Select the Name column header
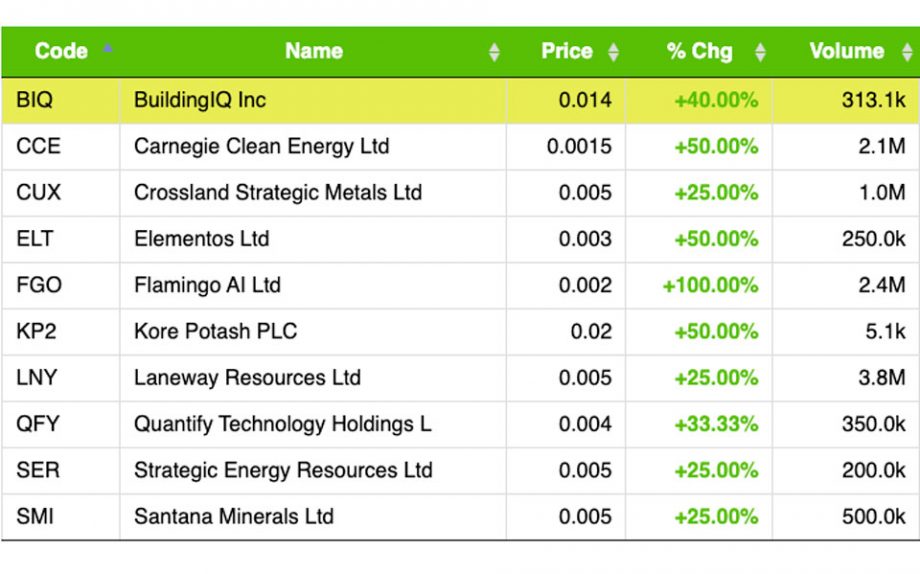The width and height of the screenshot is (920, 574). (x=314, y=51)
